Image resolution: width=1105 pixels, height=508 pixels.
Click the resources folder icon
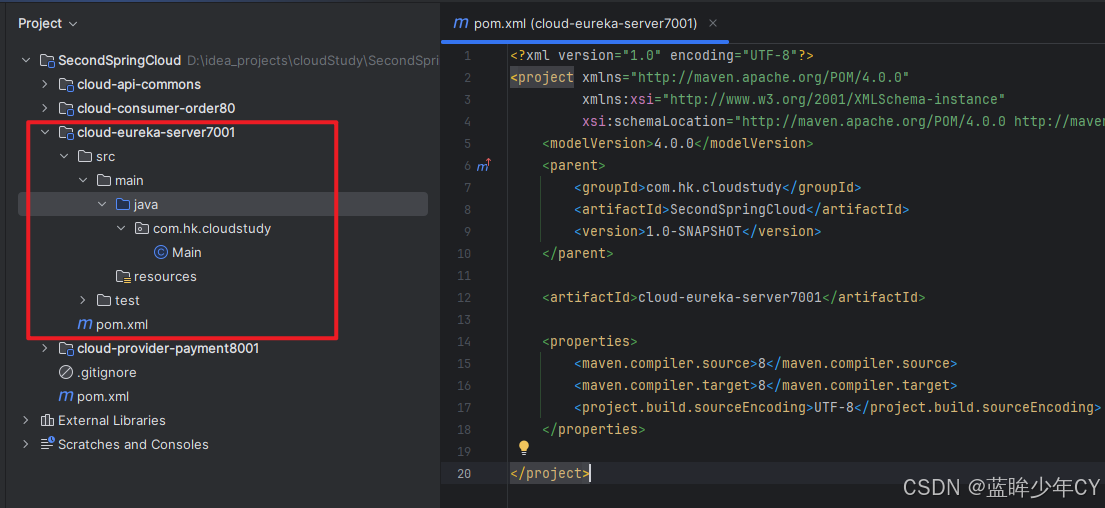(x=123, y=276)
